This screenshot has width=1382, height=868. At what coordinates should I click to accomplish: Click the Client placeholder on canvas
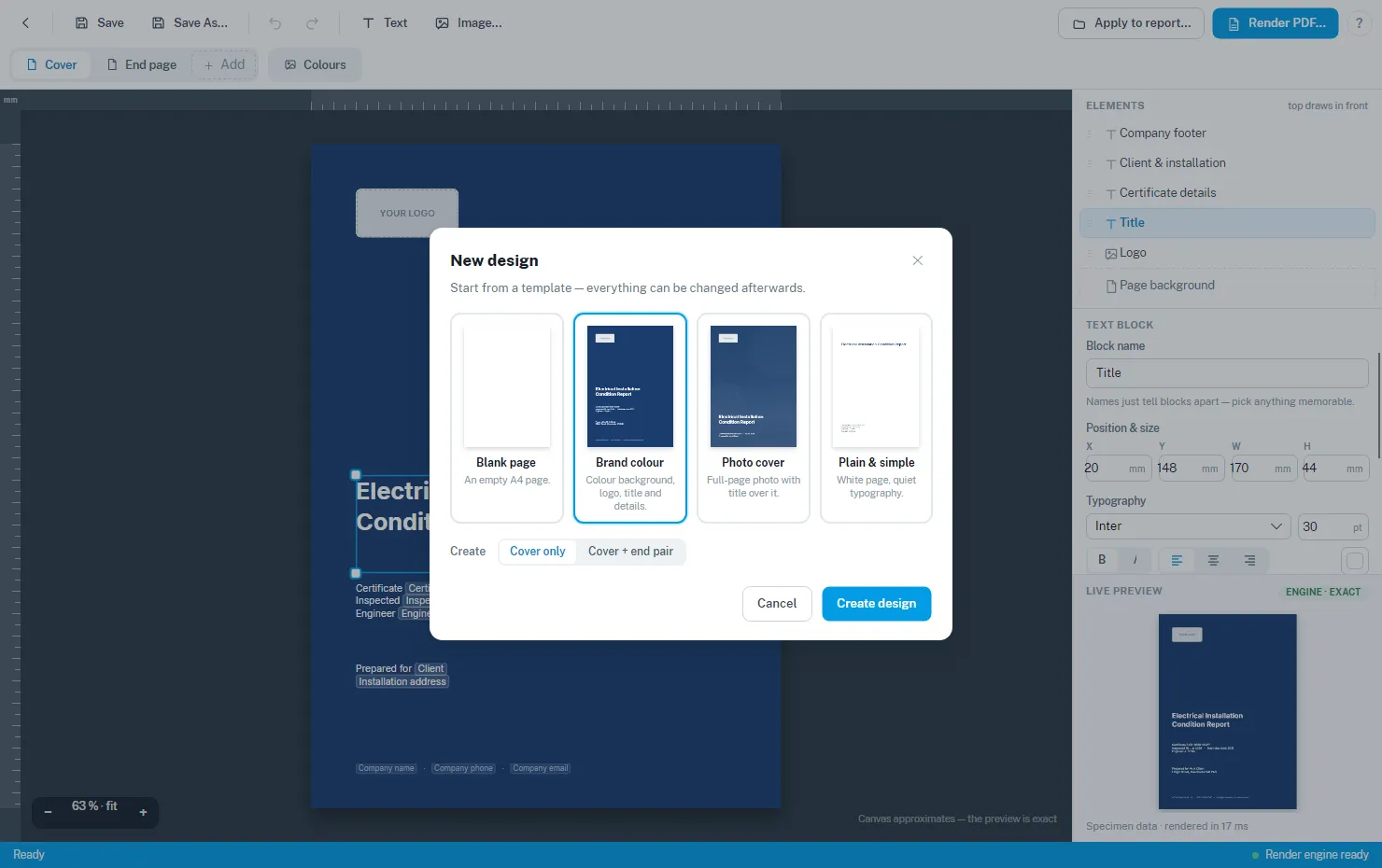point(430,669)
